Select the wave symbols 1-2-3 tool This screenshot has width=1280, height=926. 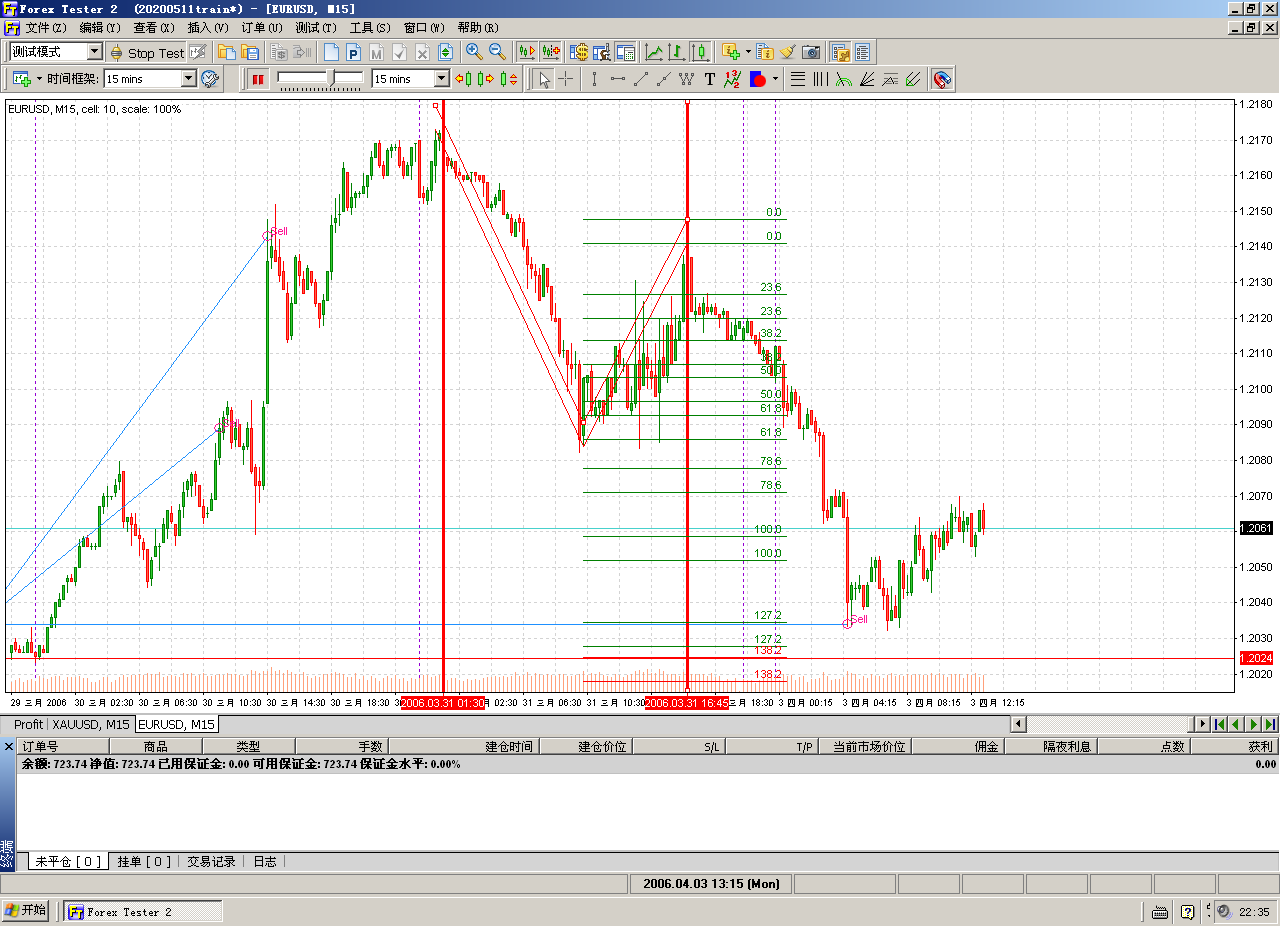coord(732,79)
